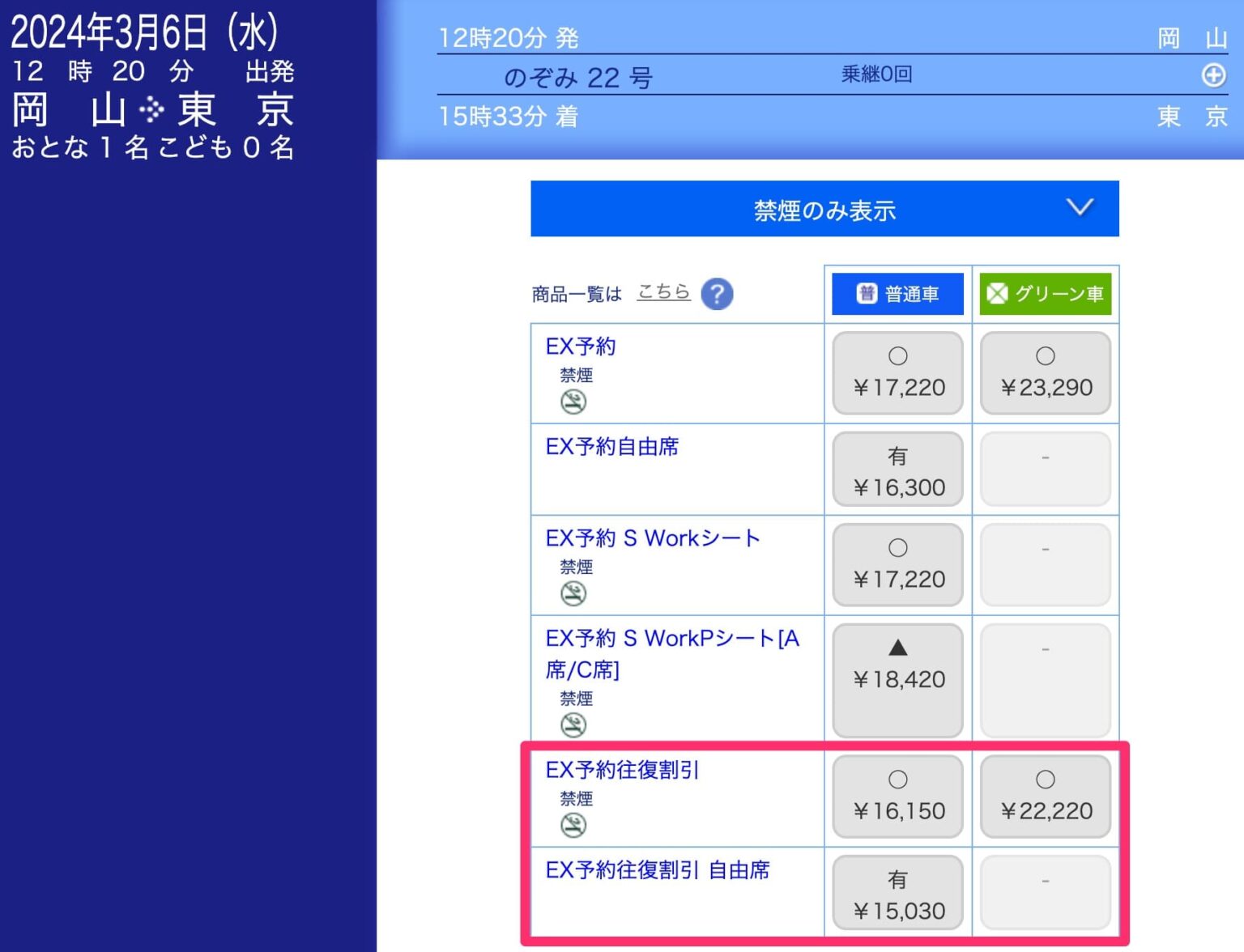Click the no-smoking icon under S WorkPシート
Image resolution: width=1244 pixels, height=952 pixels.
pyautogui.click(x=573, y=725)
